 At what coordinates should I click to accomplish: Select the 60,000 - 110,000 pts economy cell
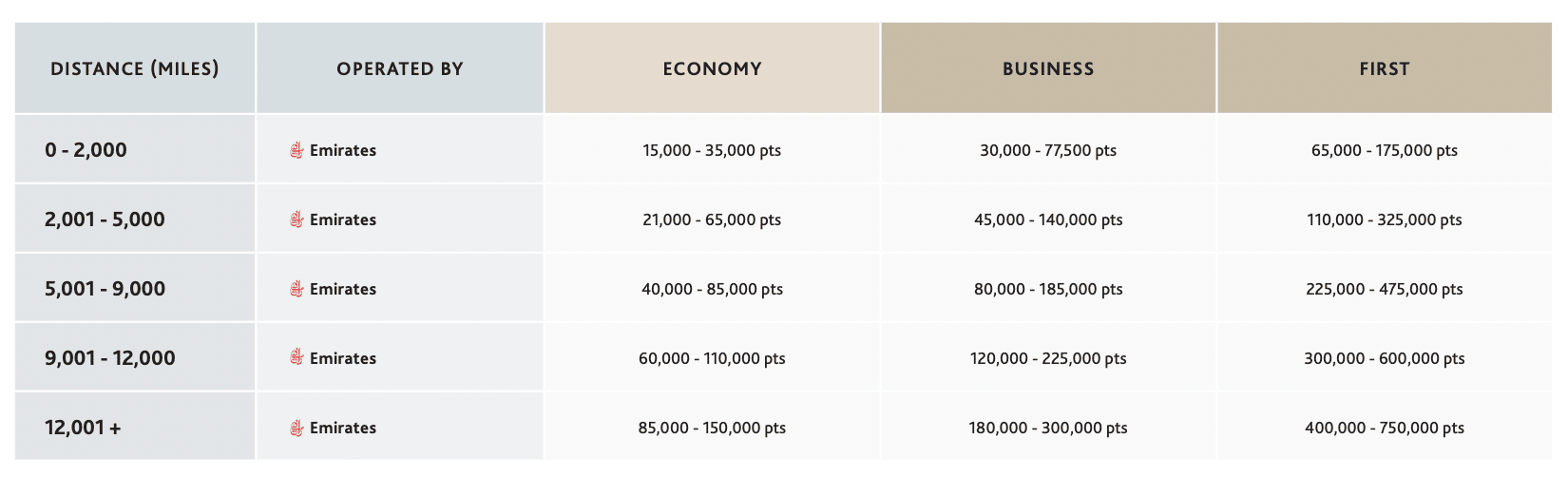(x=712, y=358)
